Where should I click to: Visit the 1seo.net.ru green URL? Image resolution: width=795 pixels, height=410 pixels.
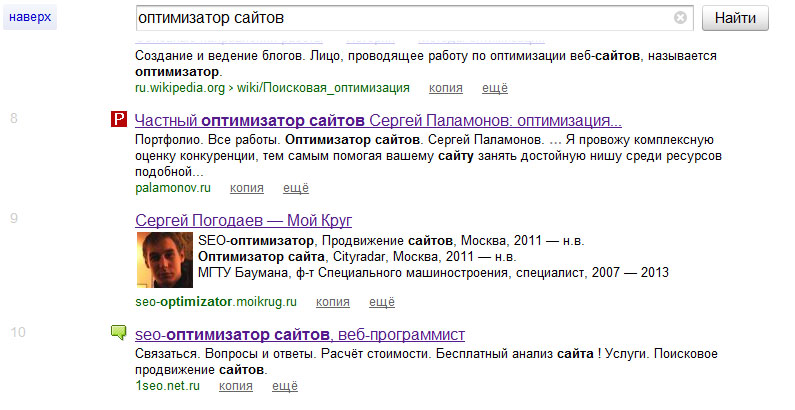168,386
